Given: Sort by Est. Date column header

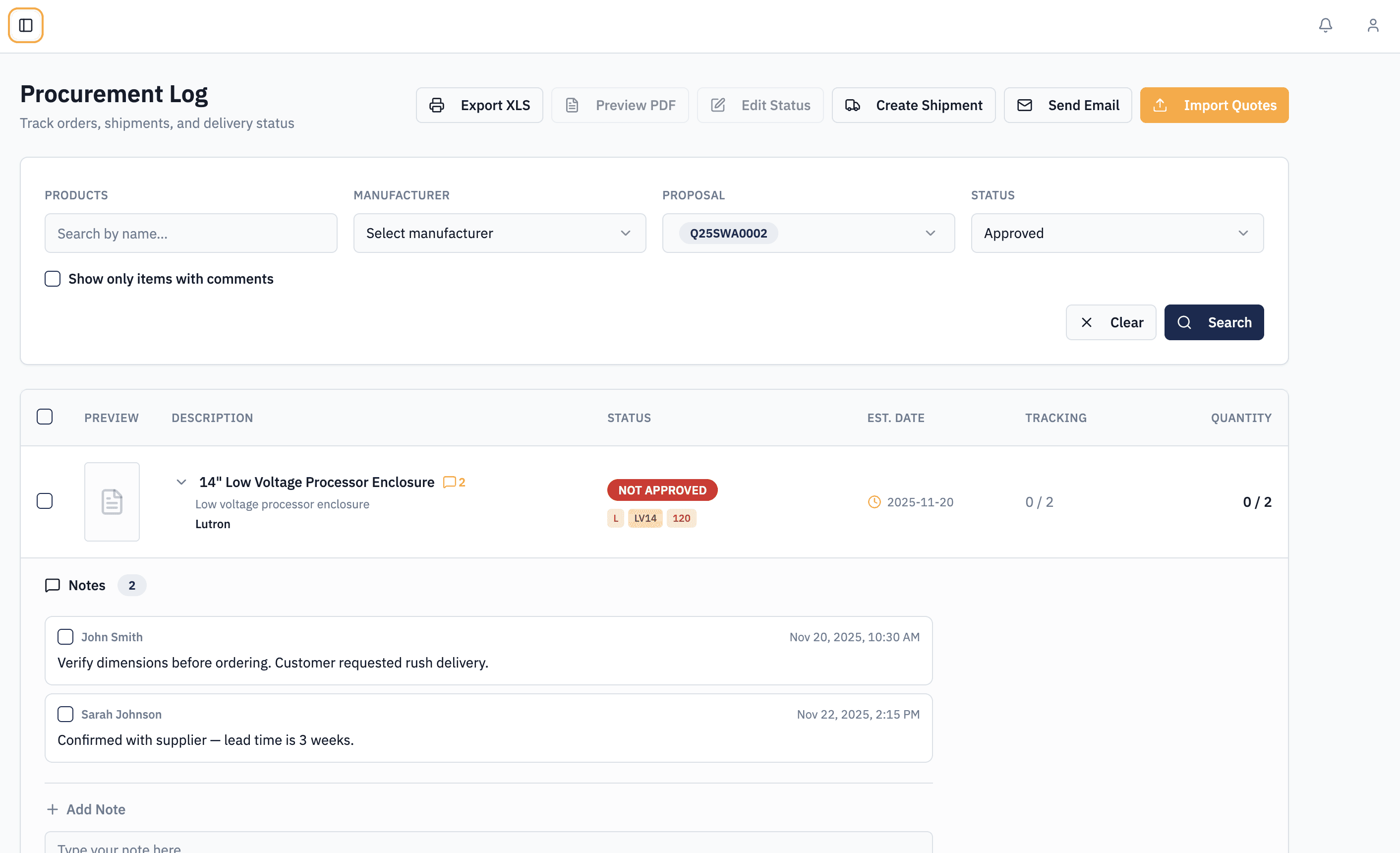Looking at the screenshot, I should [895, 418].
